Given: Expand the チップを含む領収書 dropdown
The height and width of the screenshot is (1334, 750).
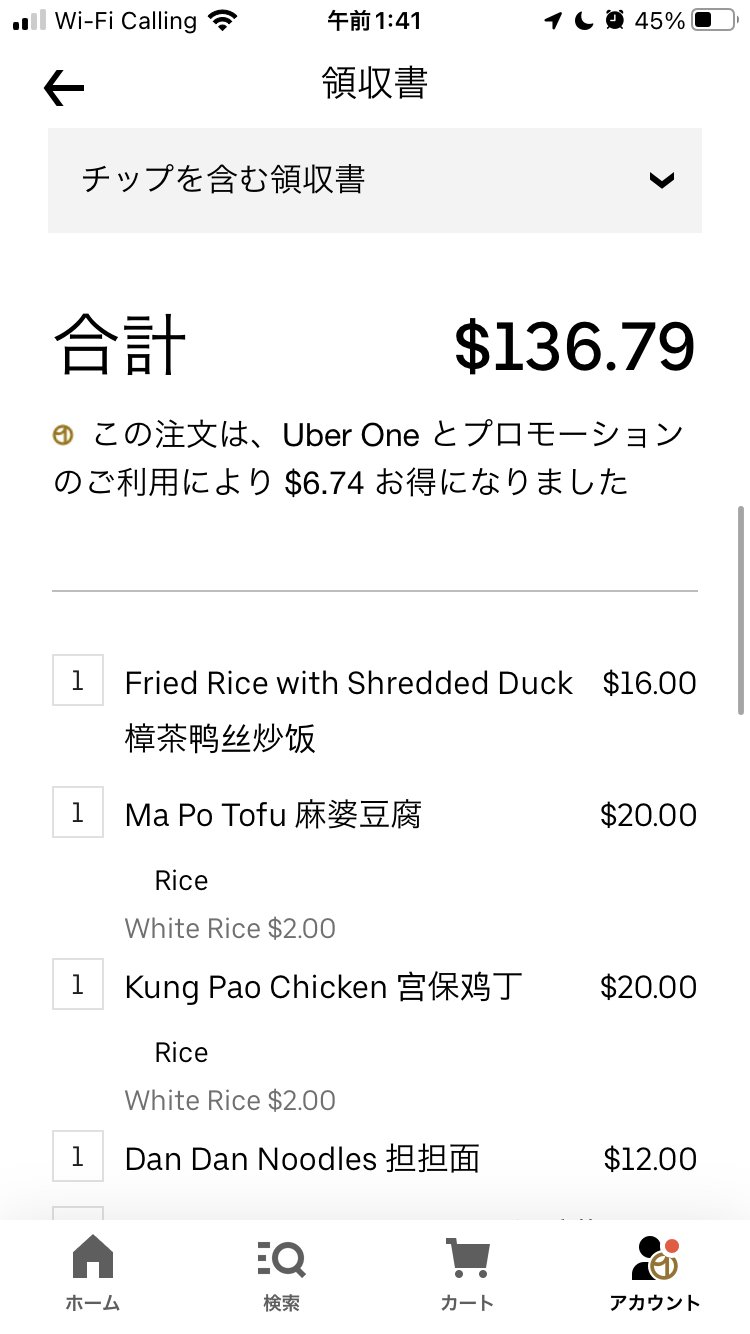Looking at the screenshot, I should pos(375,181).
